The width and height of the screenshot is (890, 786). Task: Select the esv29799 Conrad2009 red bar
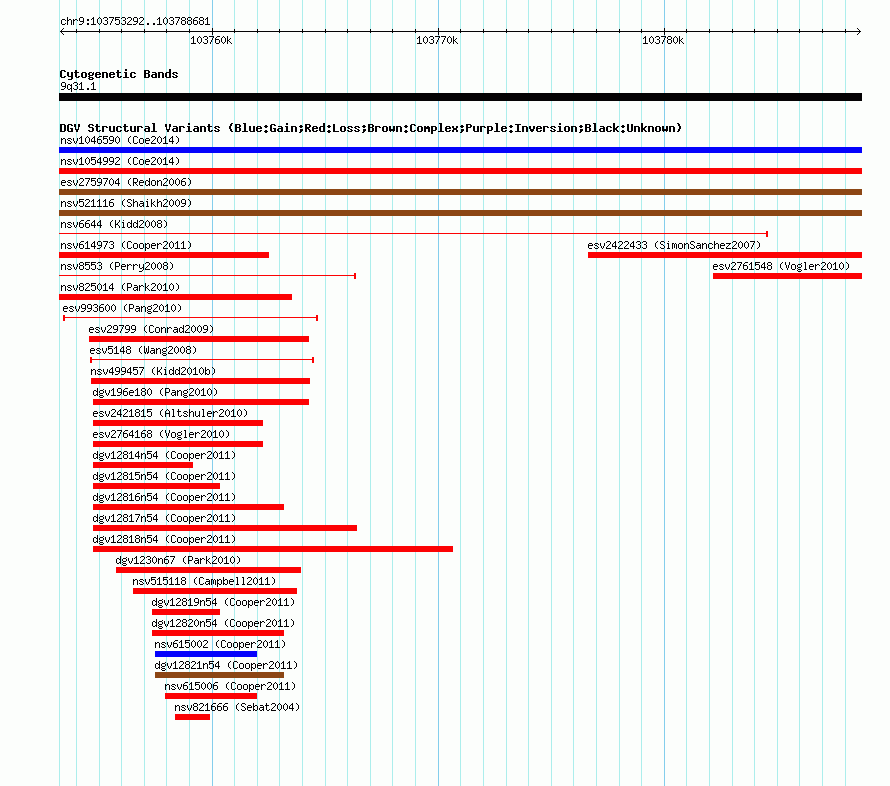point(199,339)
